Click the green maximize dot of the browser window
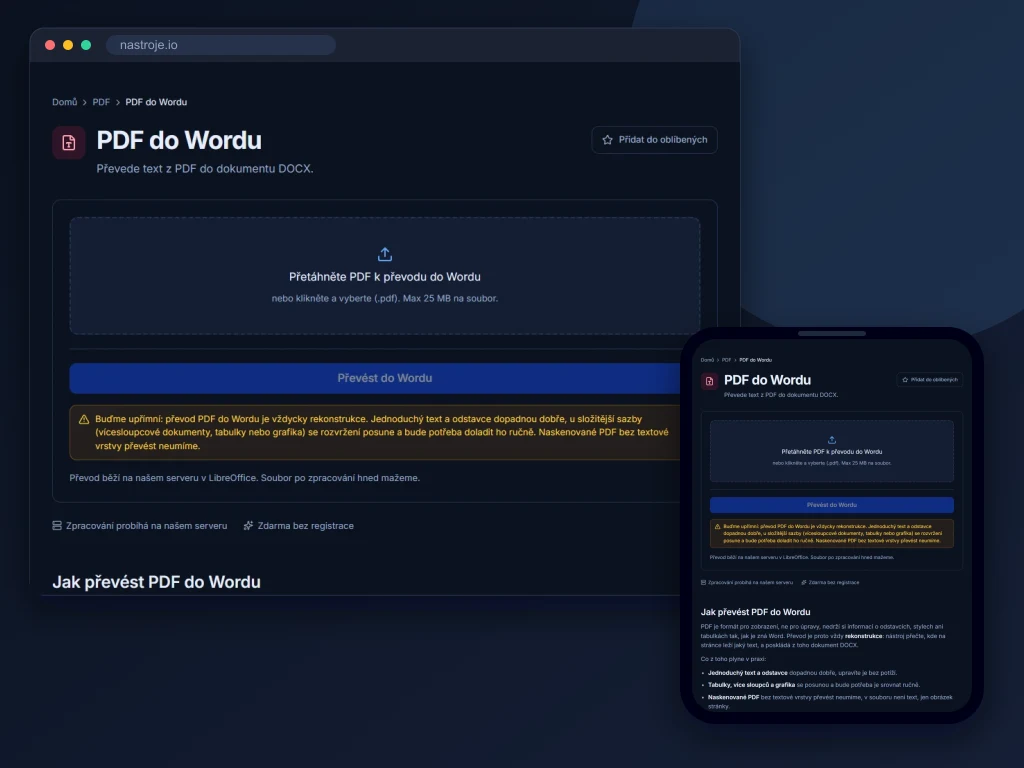 pos(86,45)
